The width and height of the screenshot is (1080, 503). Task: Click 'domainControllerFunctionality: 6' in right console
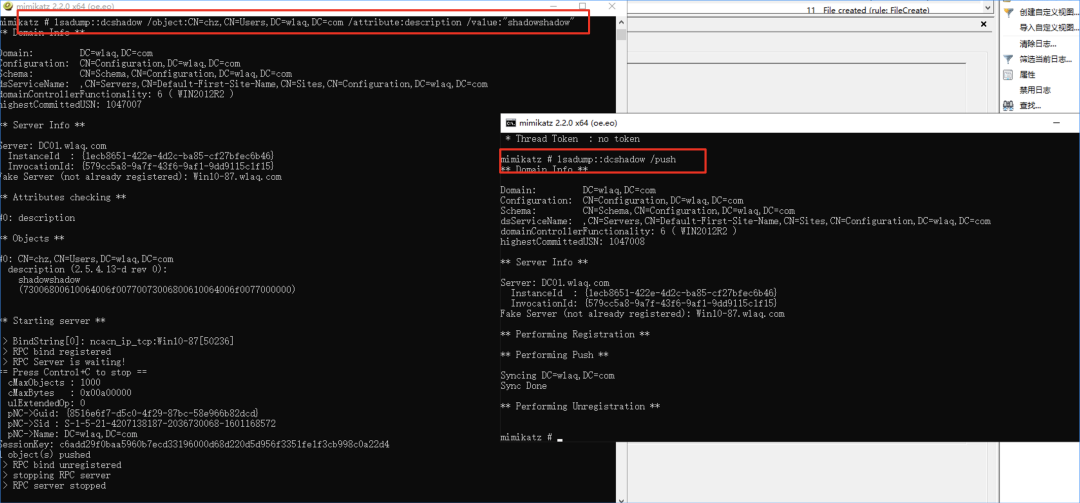pyautogui.click(x=619, y=232)
